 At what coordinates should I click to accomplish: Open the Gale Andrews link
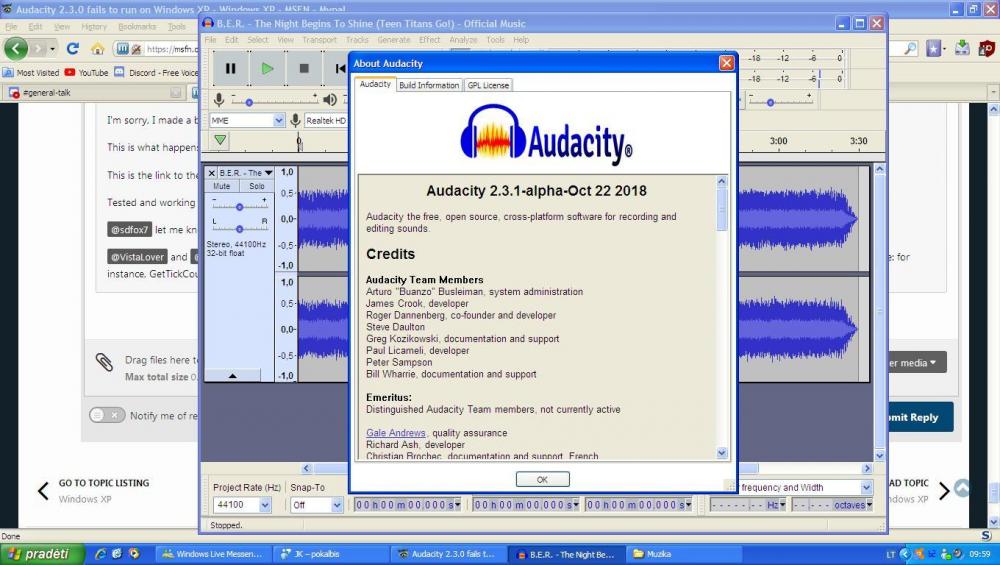click(395, 433)
